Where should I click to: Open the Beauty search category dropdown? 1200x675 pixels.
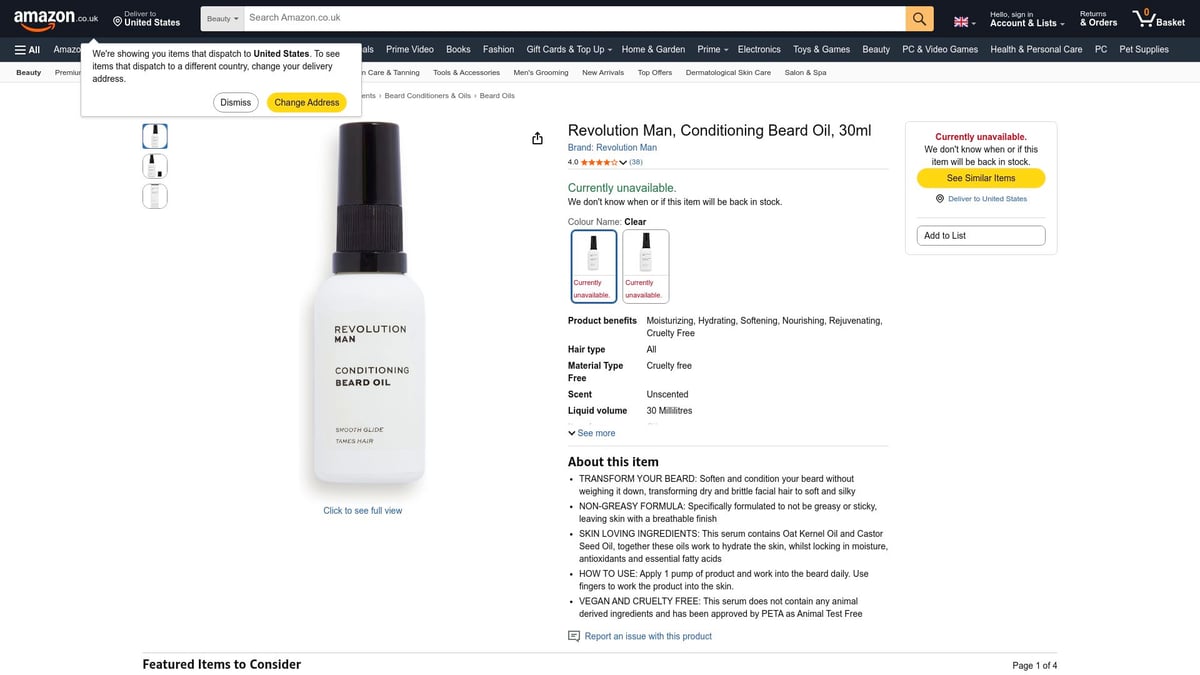[x=220, y=17]
